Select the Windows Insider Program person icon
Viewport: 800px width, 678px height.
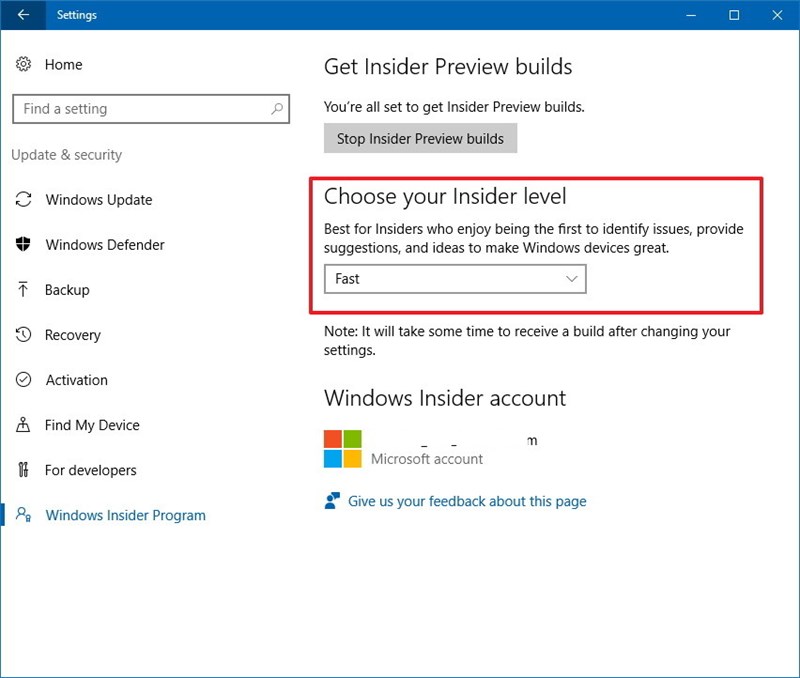point(22,515)
